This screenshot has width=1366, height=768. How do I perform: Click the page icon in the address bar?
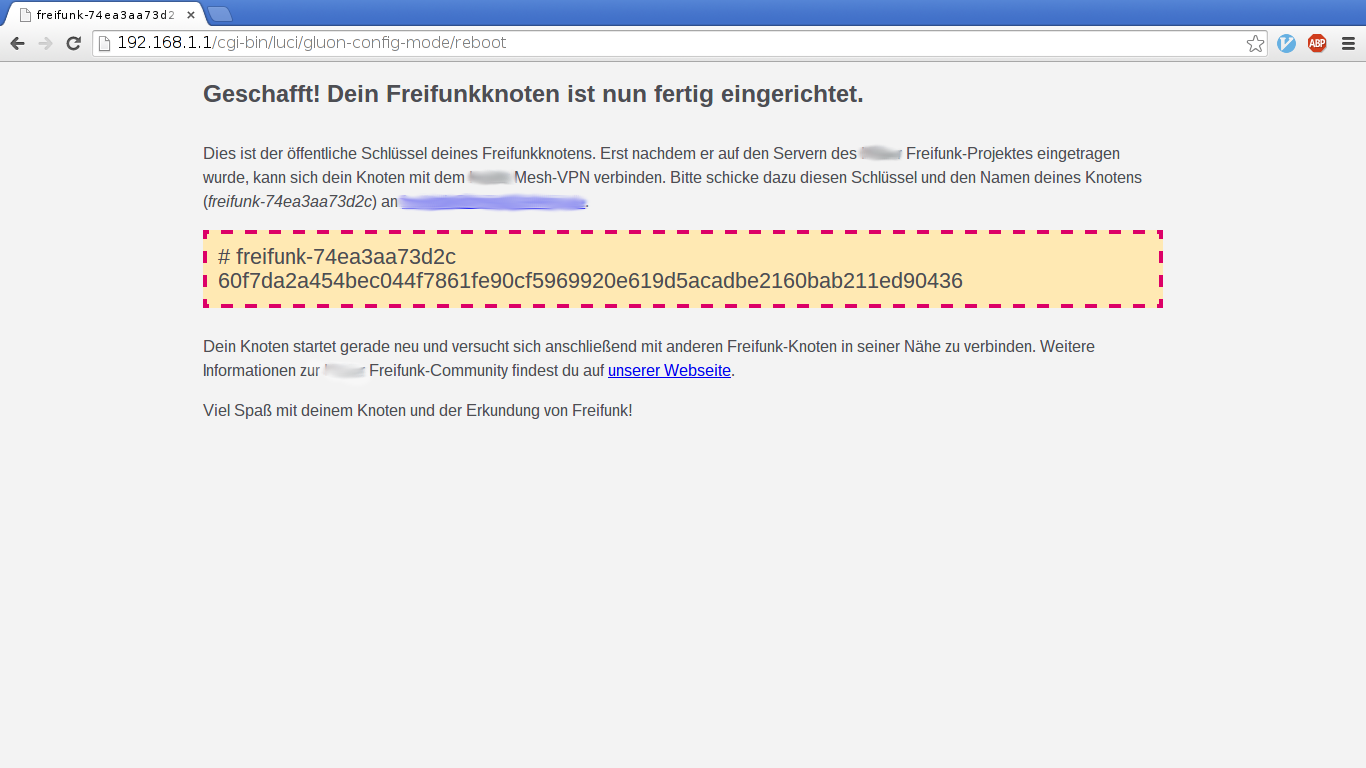104,43
